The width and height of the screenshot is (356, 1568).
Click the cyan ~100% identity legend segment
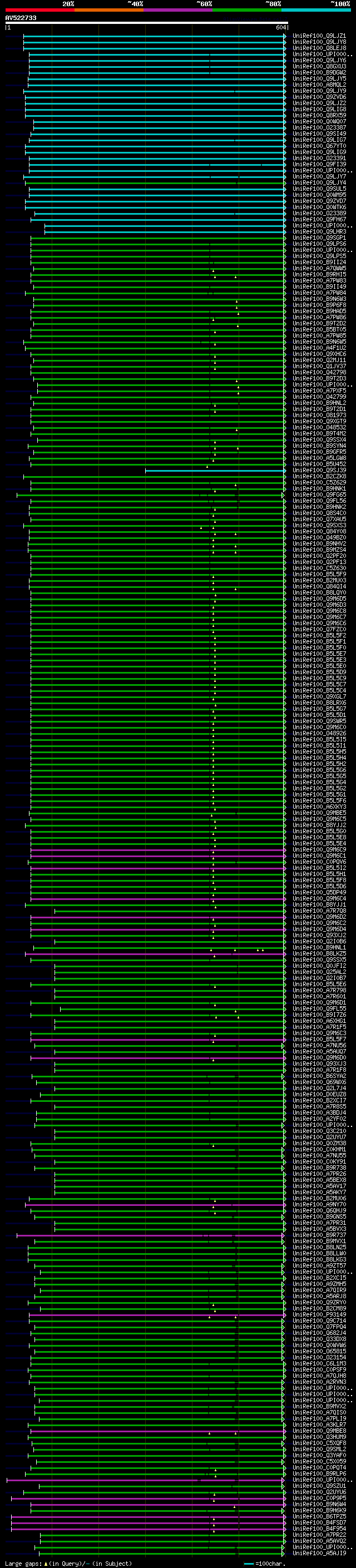317,10
